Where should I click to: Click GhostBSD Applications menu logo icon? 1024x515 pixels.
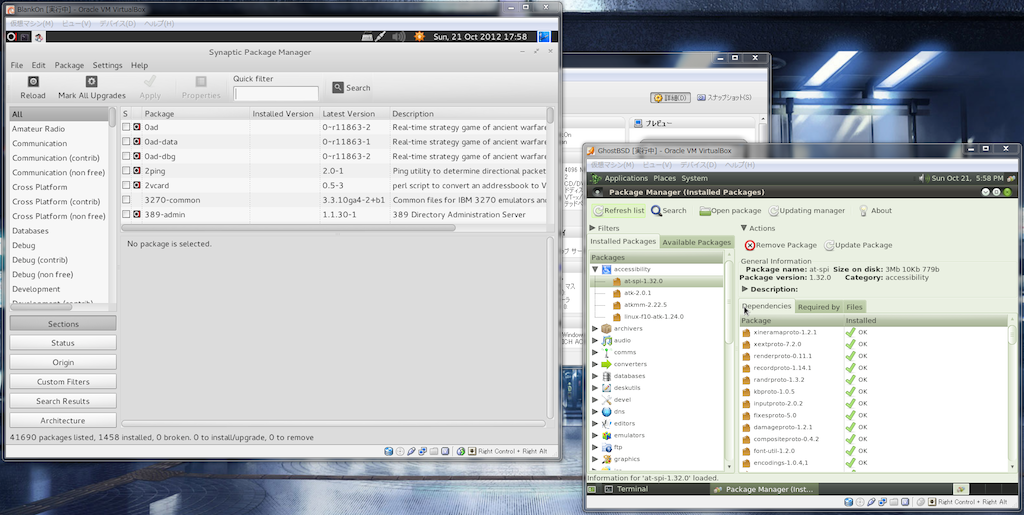click(596, 178)
